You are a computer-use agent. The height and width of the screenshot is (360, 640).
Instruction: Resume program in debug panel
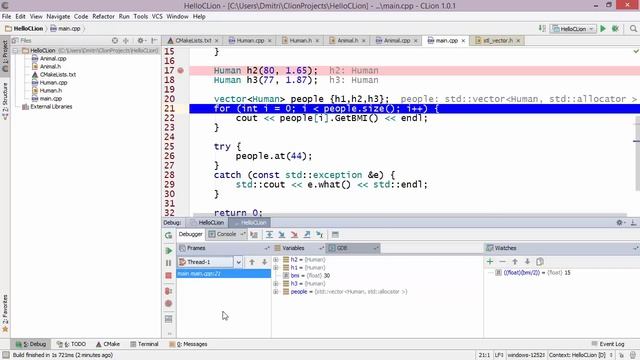point(169,251)
